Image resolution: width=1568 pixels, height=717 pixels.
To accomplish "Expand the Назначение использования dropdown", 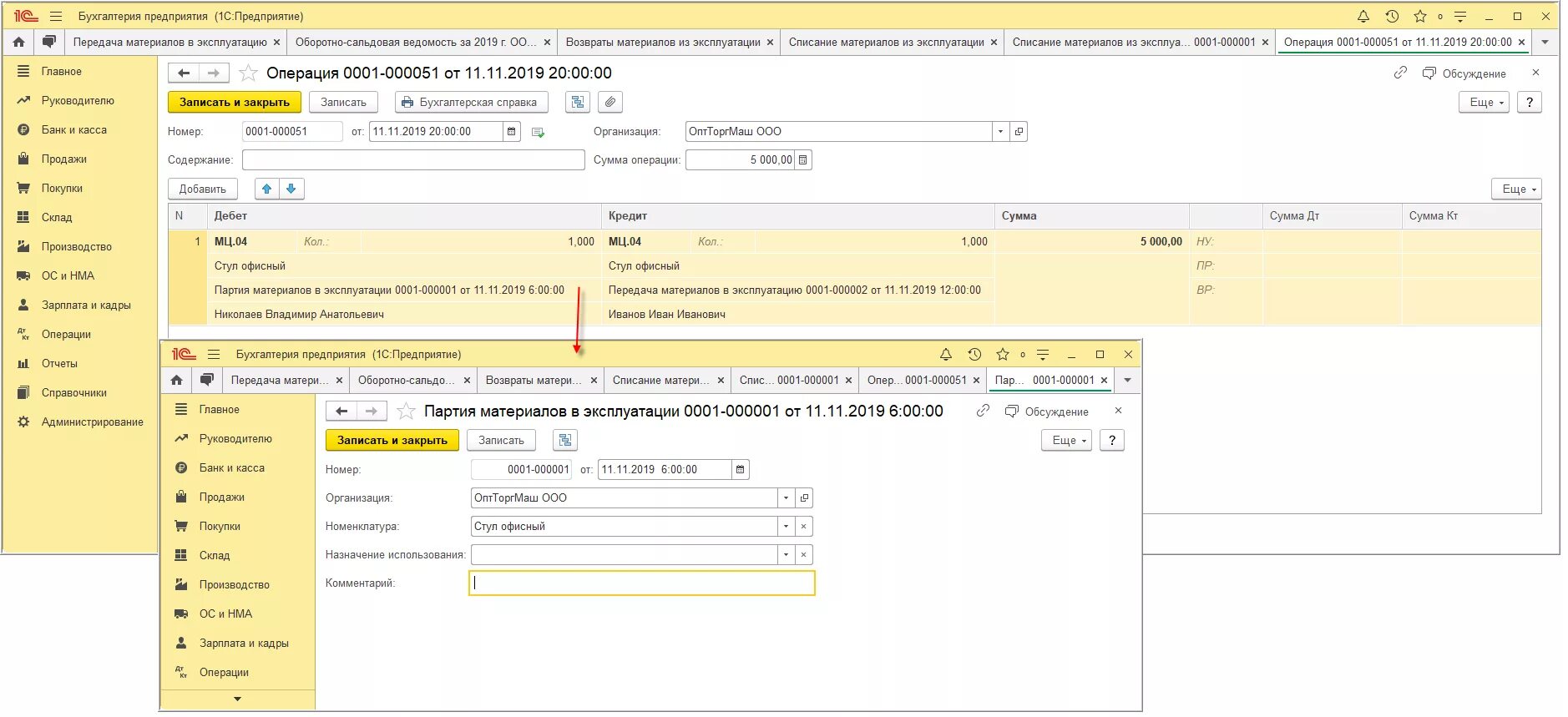I will [x=786, y=554].
